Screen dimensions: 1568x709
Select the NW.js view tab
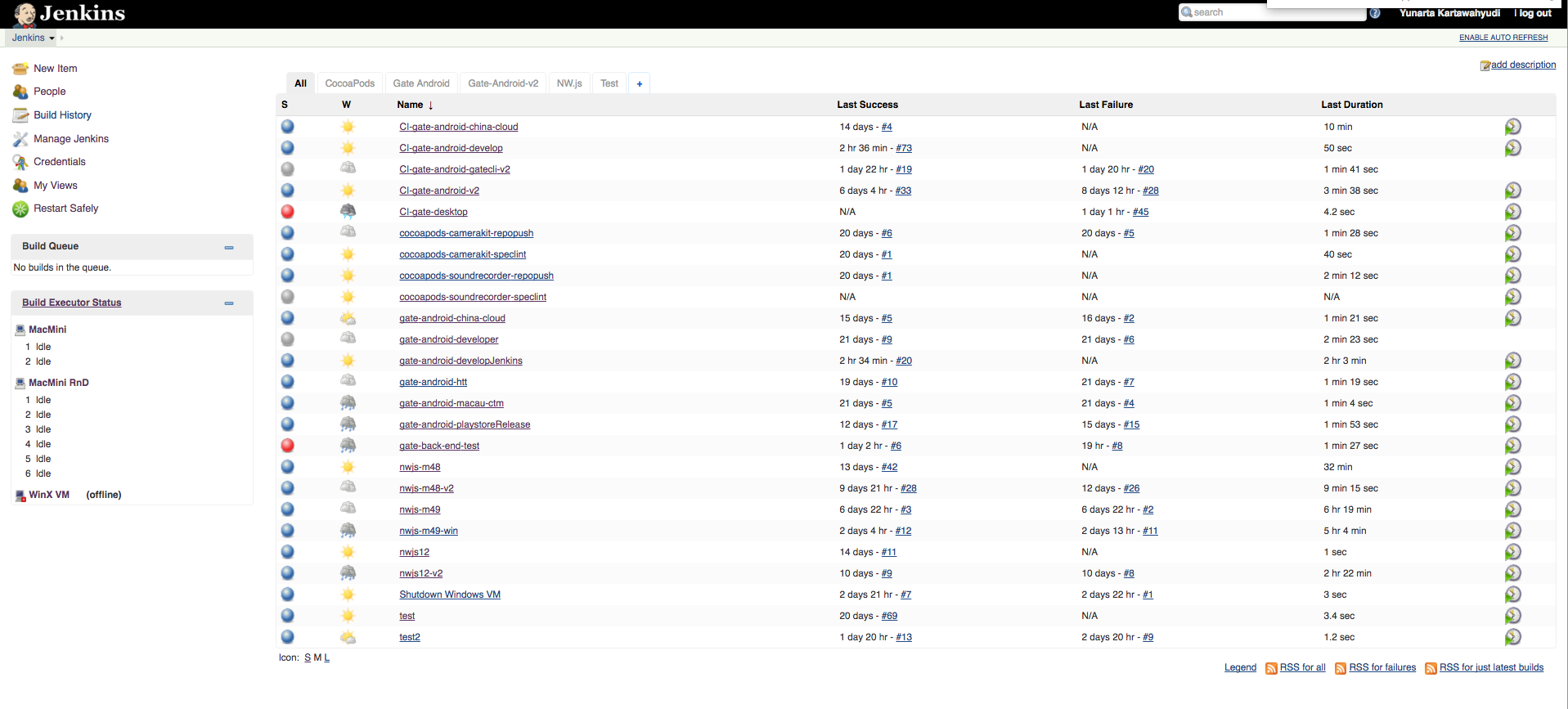click(569, 83)
